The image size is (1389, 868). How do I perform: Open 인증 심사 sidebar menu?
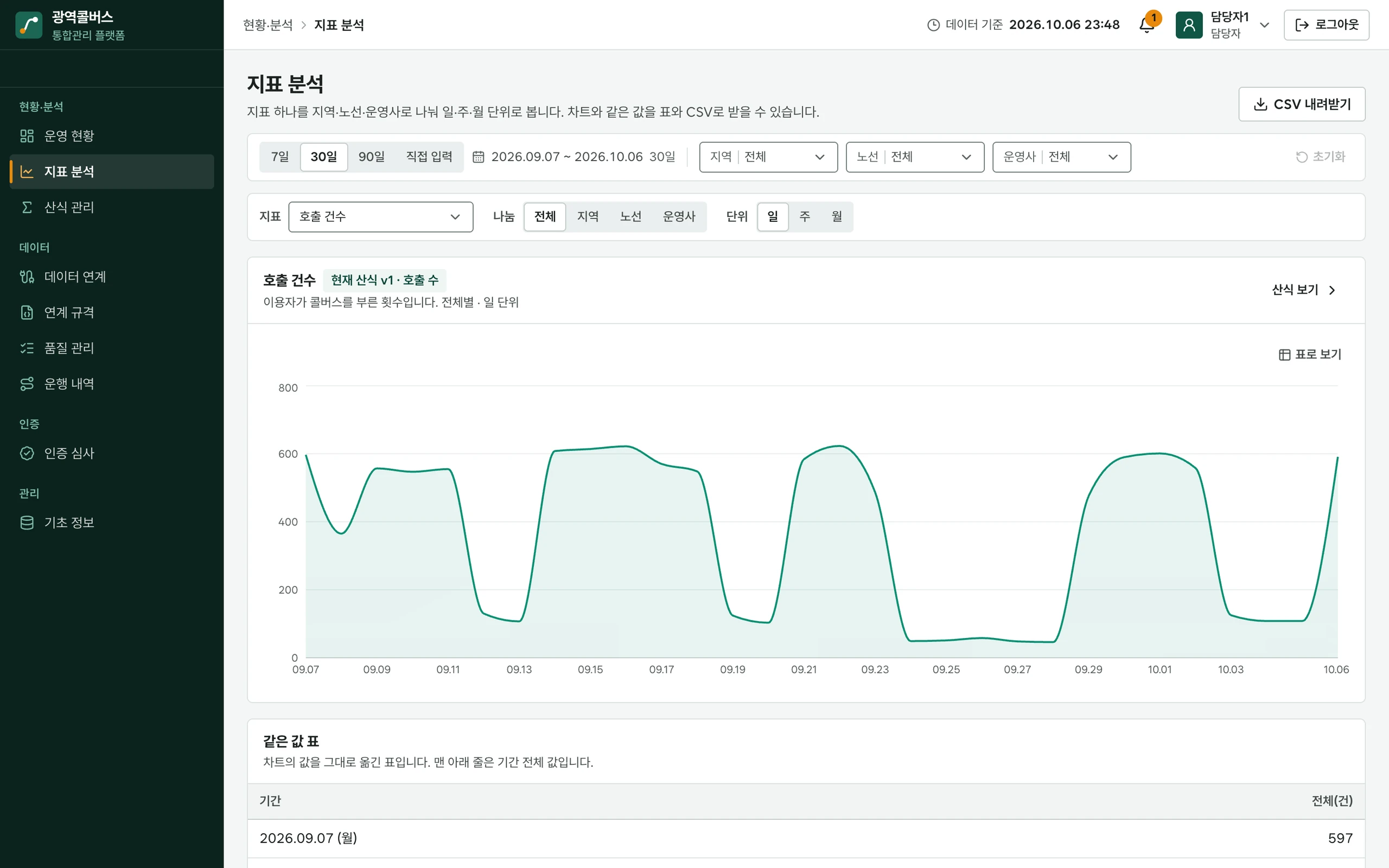[112, 454]
